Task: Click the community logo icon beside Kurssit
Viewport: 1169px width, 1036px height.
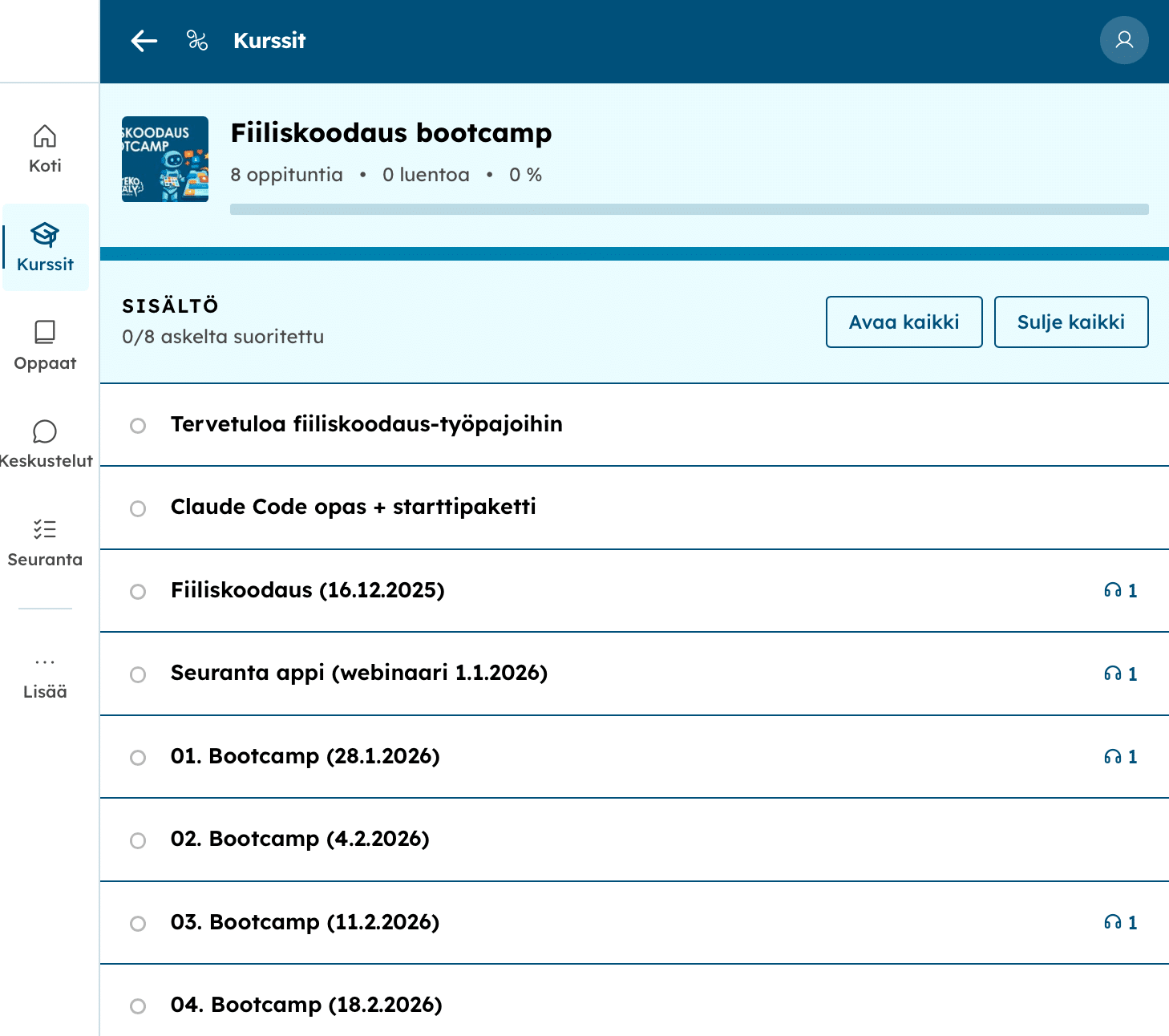Action: pyautogui.click(x=197, y=41)
